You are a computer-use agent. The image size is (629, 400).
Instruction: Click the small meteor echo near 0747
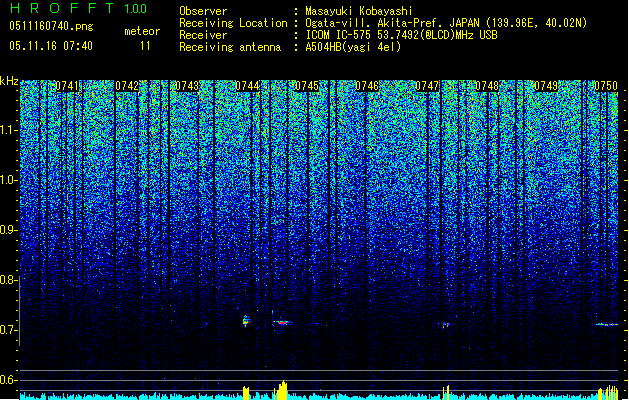click(x=446, y=325)
